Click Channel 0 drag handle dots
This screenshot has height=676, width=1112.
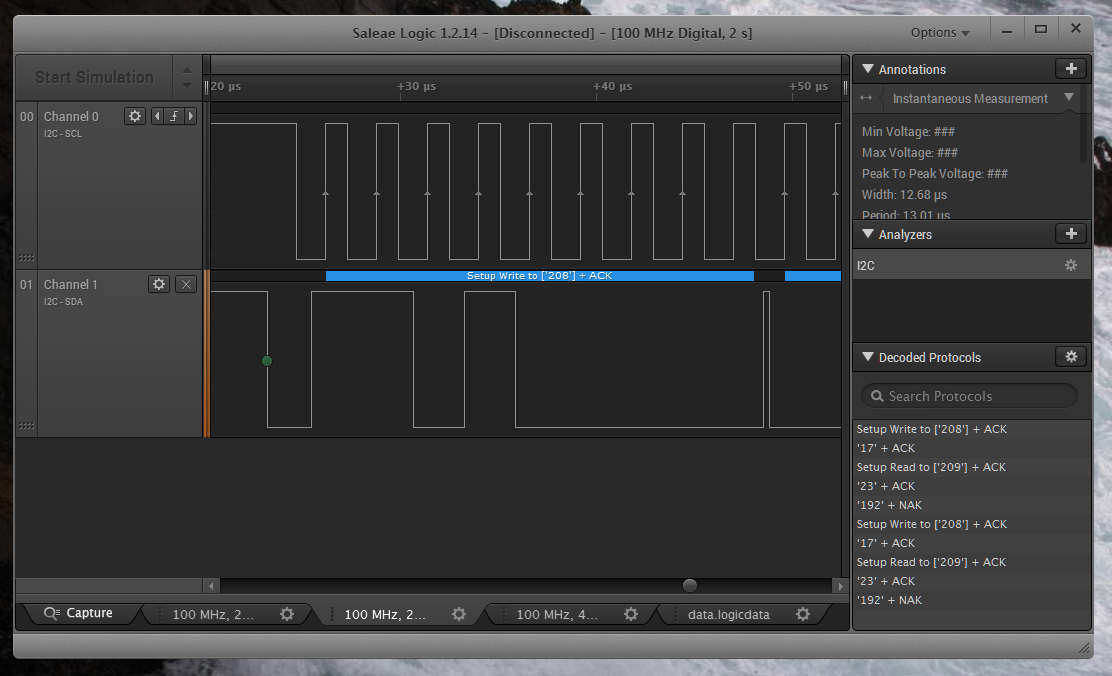click(x=26, y=257)
